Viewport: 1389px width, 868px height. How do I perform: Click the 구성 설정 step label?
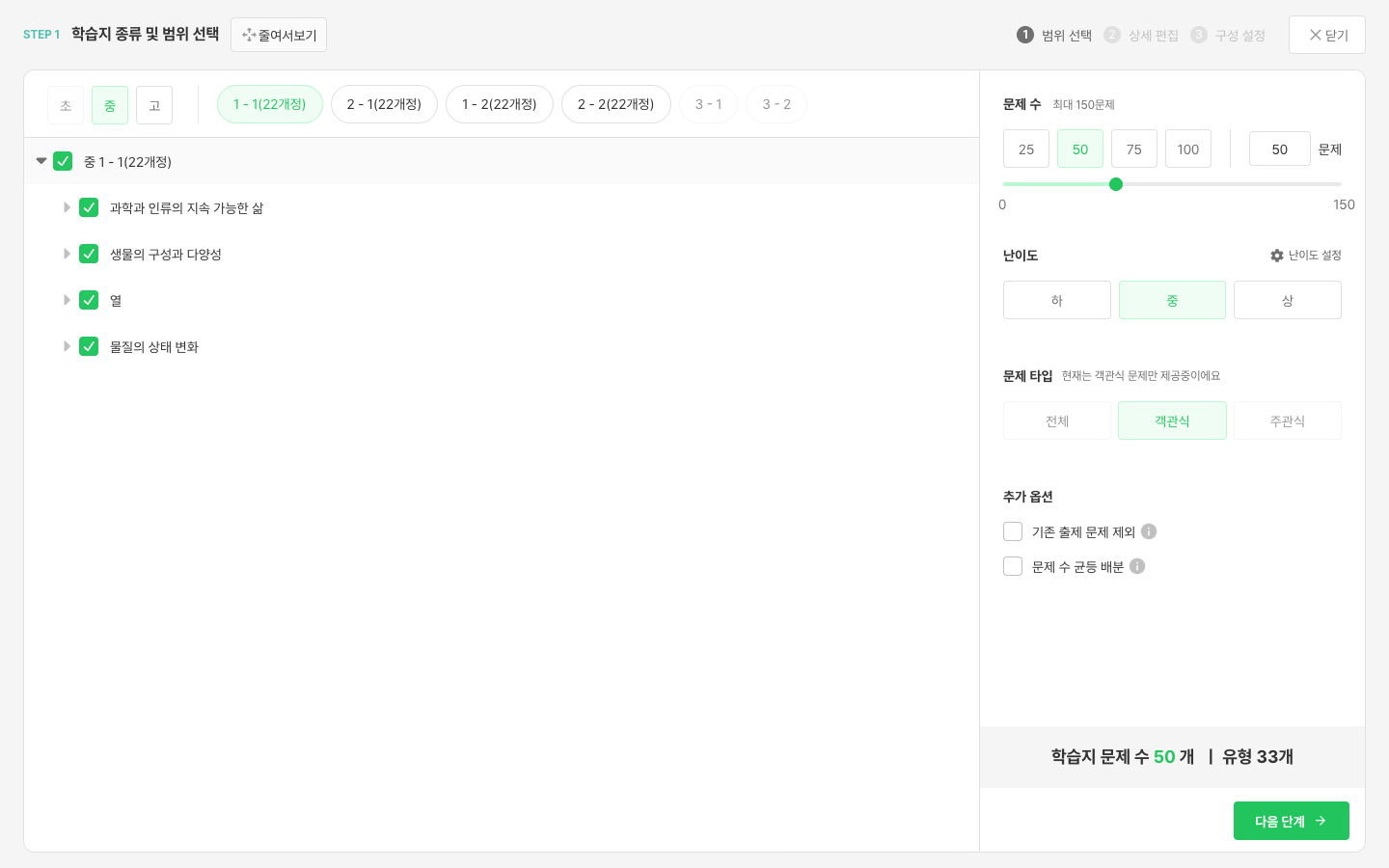click(1240, 35)
